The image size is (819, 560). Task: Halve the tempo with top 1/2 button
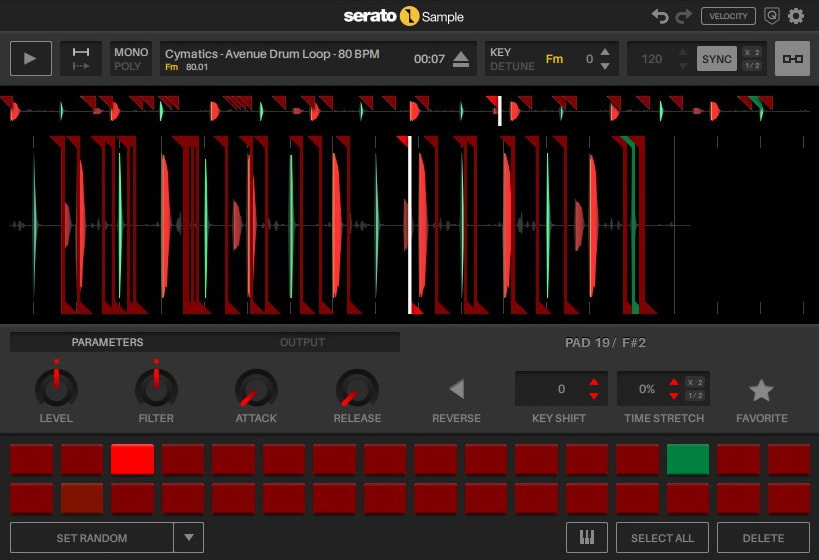click(752, 66)
